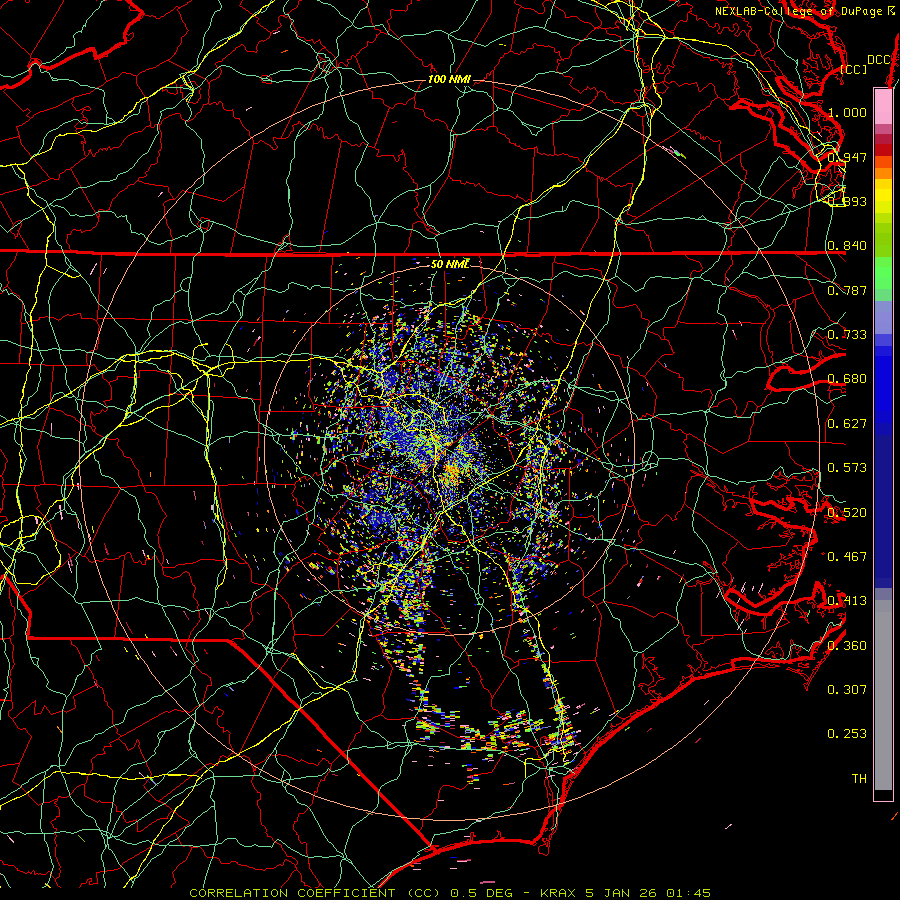This screenshot has width=900, height=900.
Task: Select the 0.360 scale value
Action: [847, 646]
